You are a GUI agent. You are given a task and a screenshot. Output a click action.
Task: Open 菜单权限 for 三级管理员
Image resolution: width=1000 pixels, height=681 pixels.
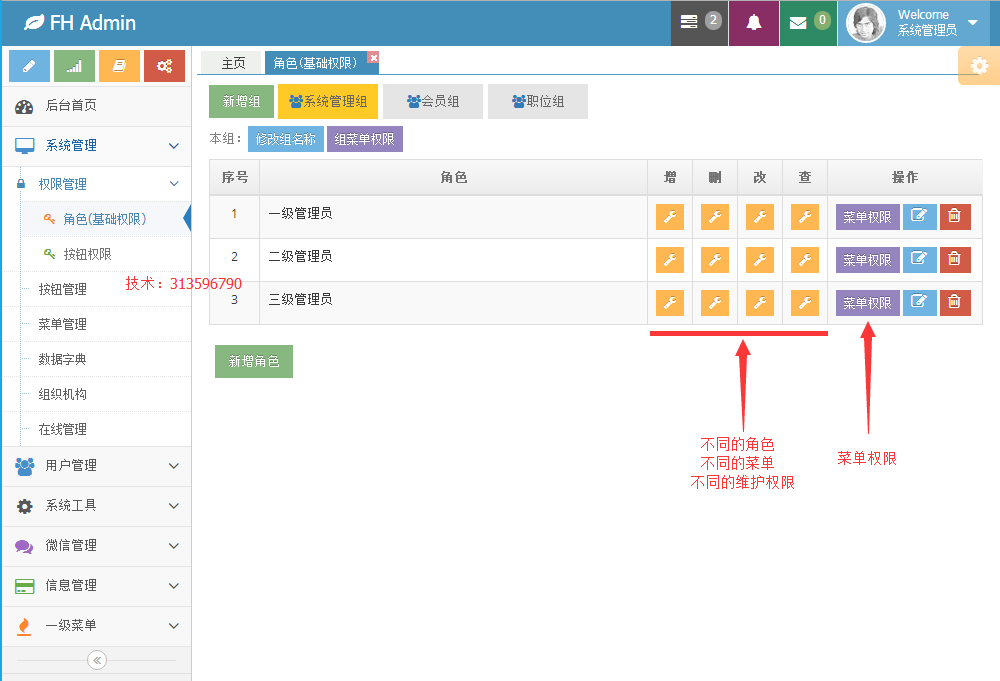coord(867,303)
